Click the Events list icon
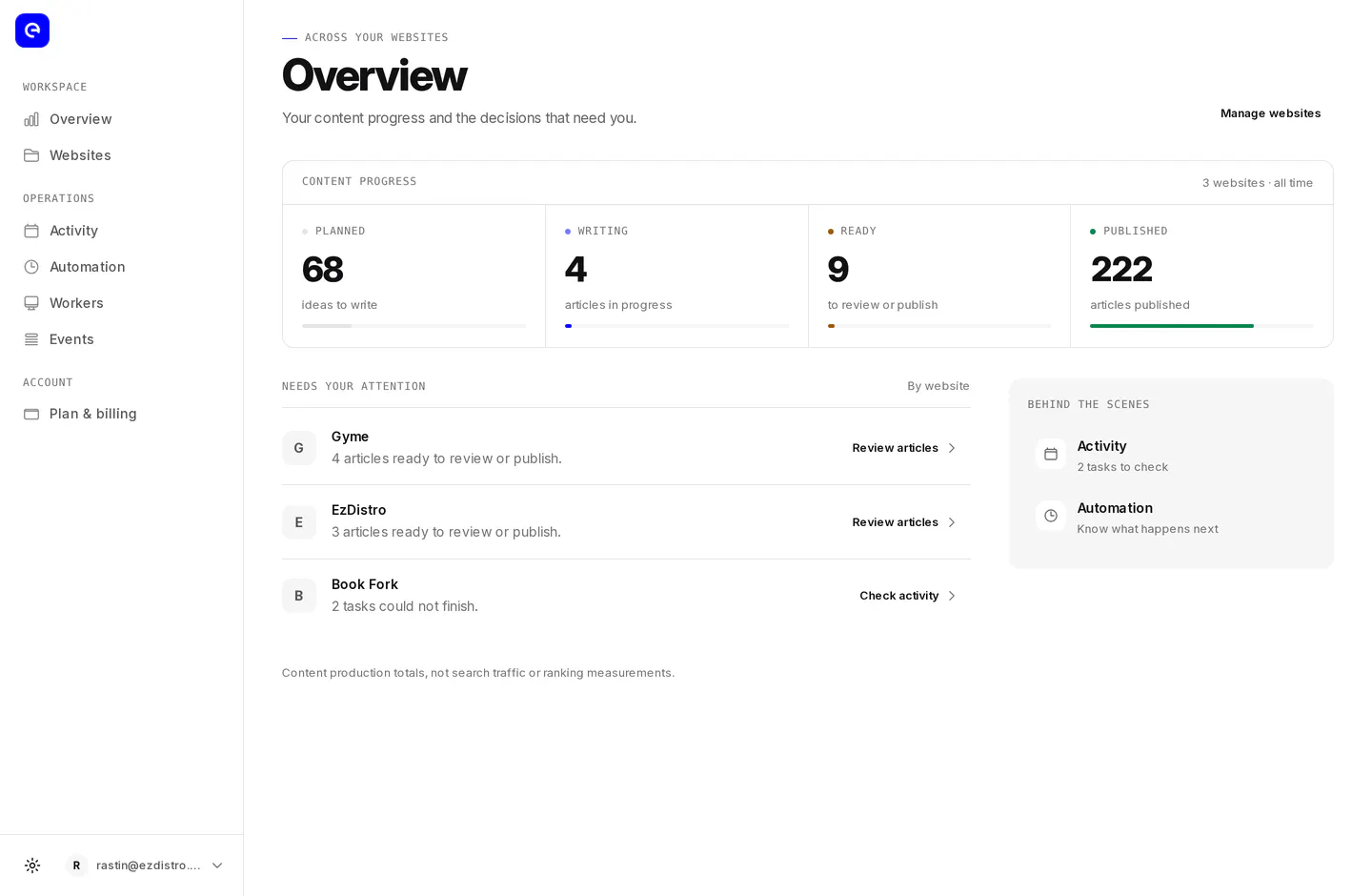The width and height of the screenshot is (1372, 896). point(31,339)
